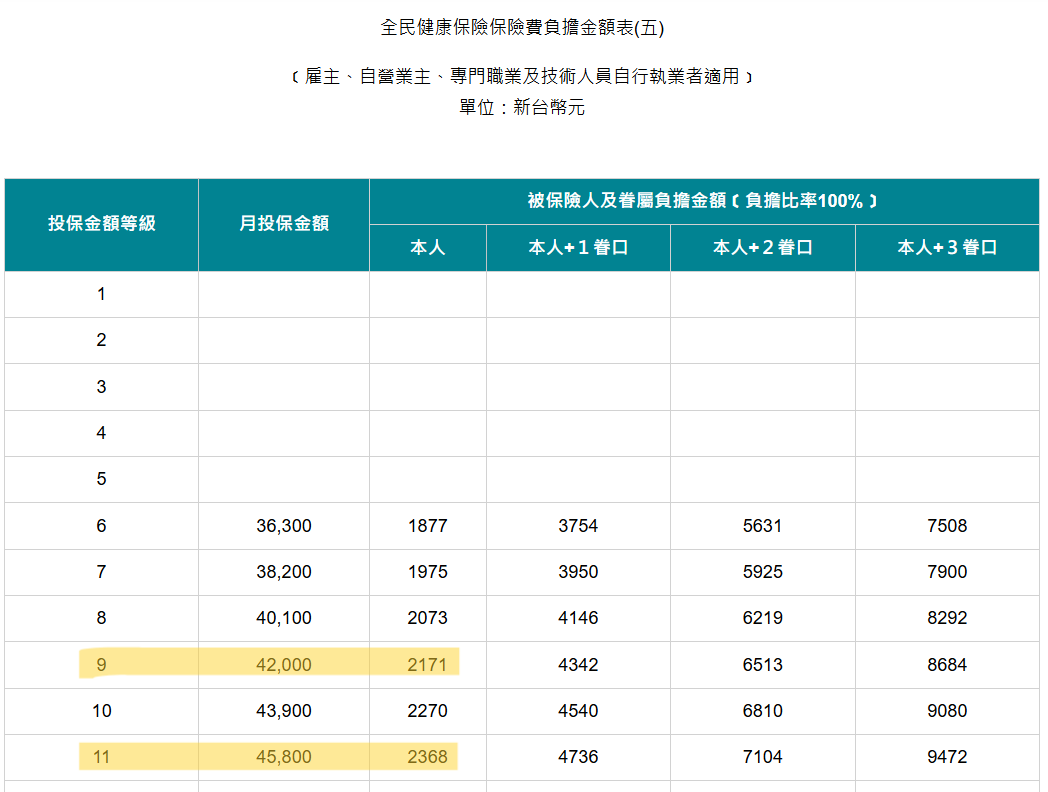Click the subtitle about 雇主、自營業主 applicability
The height and width of the screenshot is (792, 1048).
pos(522,76)
